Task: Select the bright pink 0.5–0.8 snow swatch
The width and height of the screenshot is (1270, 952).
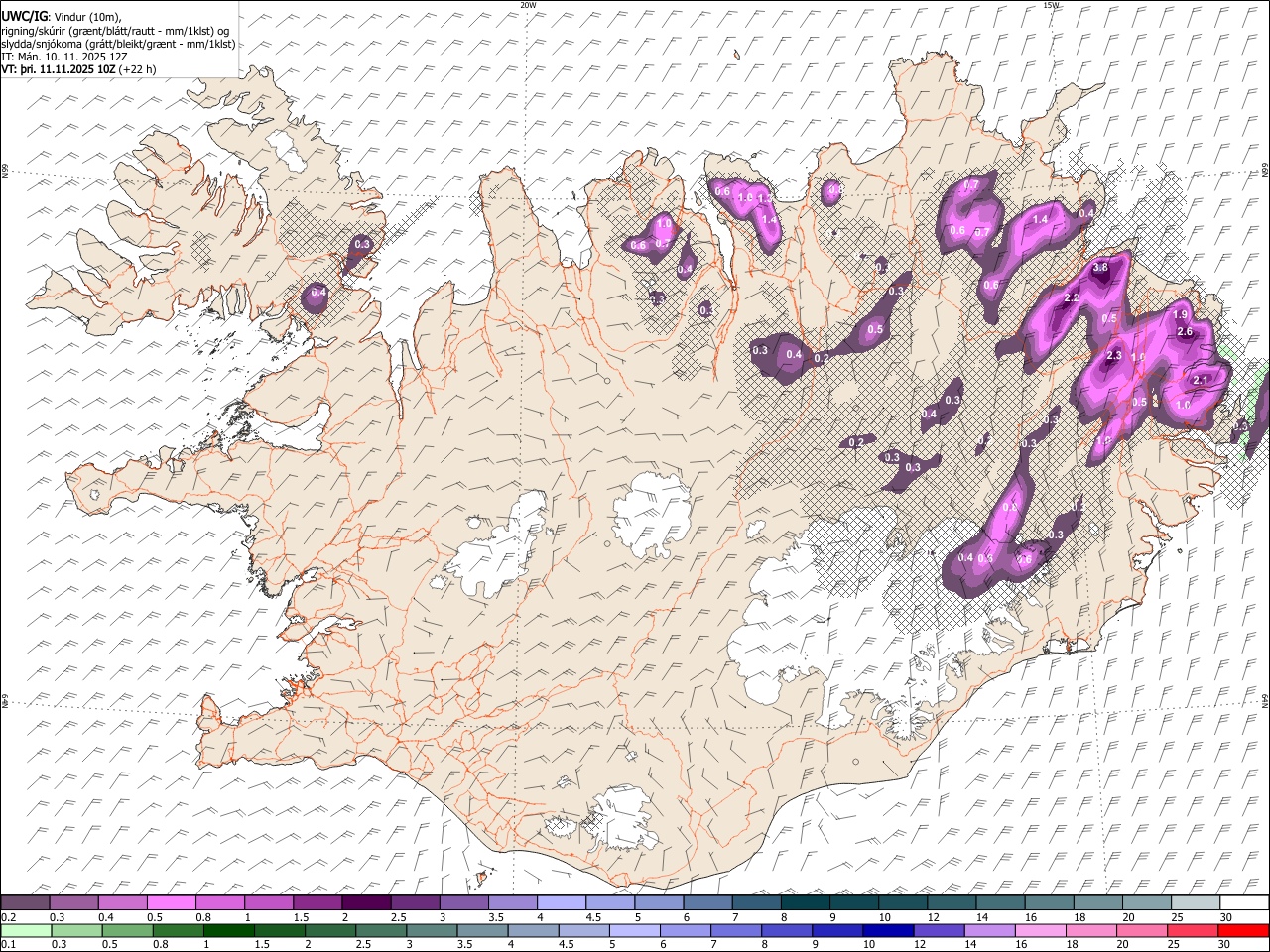Action: 171,903
